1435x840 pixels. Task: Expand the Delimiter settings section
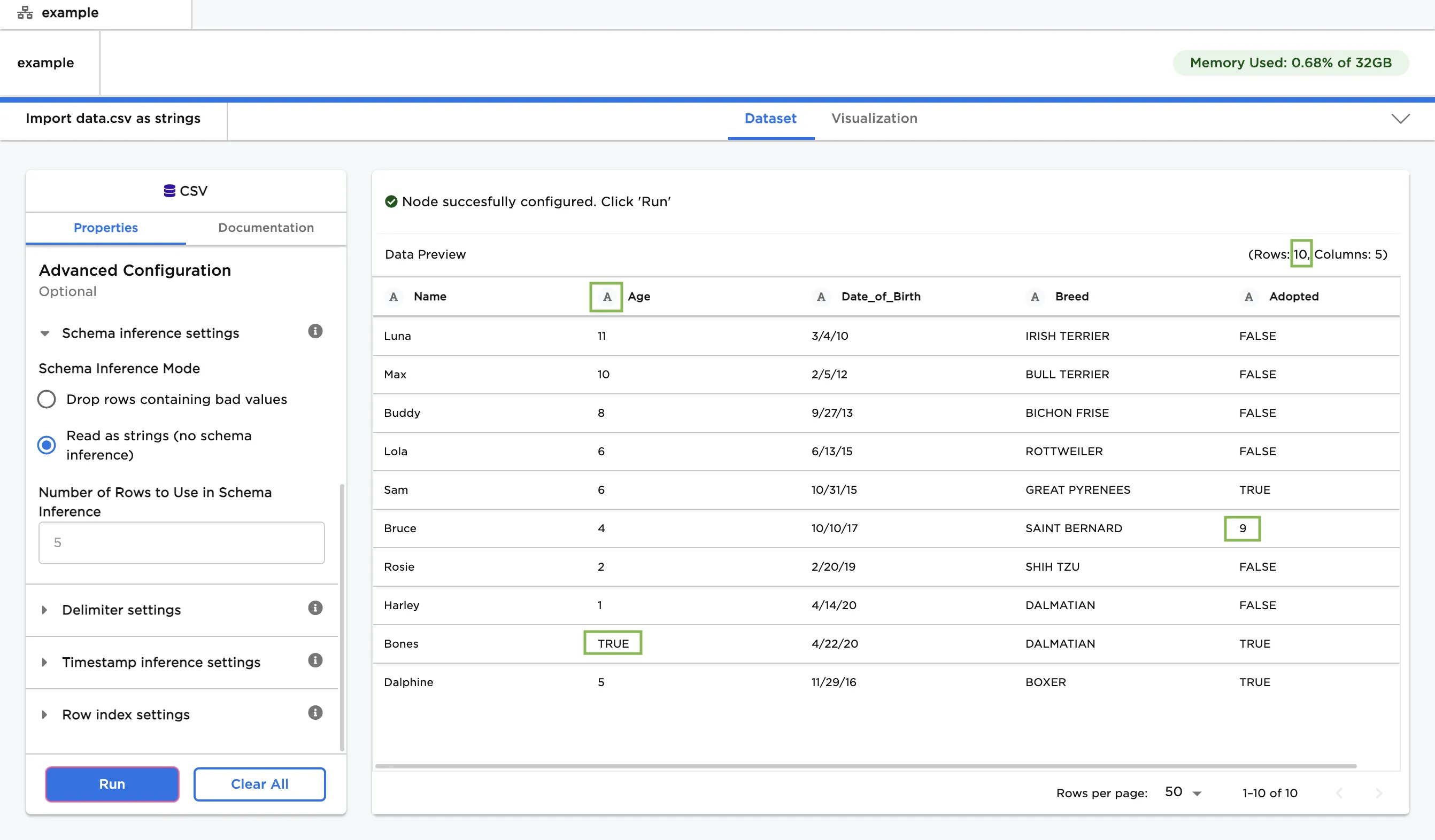coord(45,610)
